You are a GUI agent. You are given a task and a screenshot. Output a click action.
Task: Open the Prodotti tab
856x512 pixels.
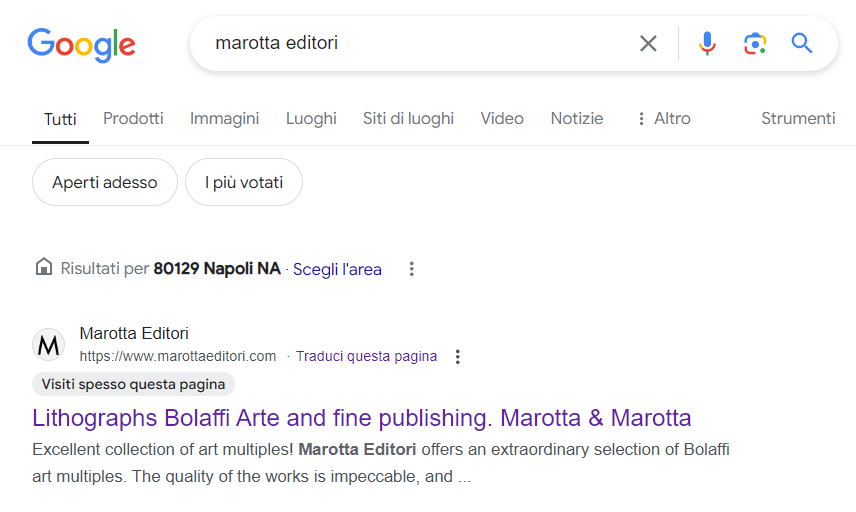pos(133,118)
